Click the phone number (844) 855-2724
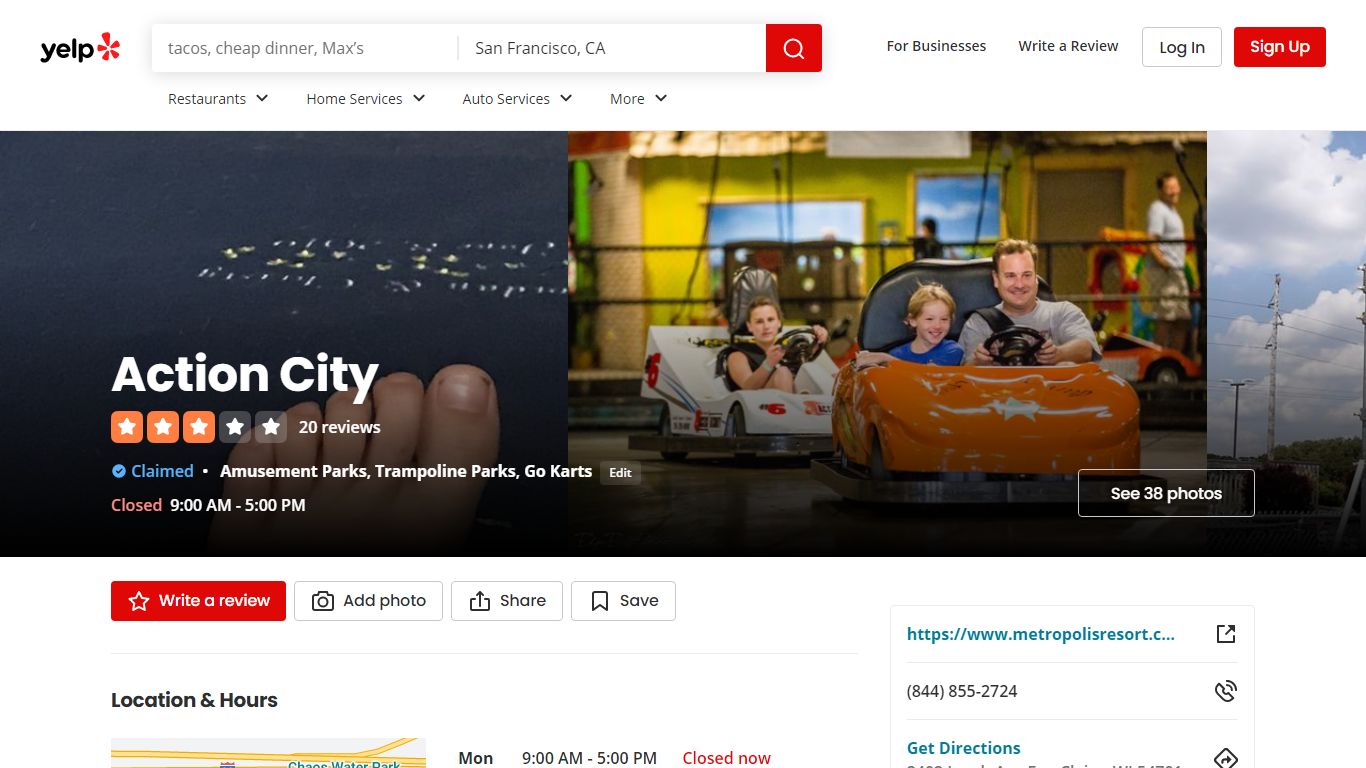The height and width of the screenshot is (768, 1366). click(962, 691)
